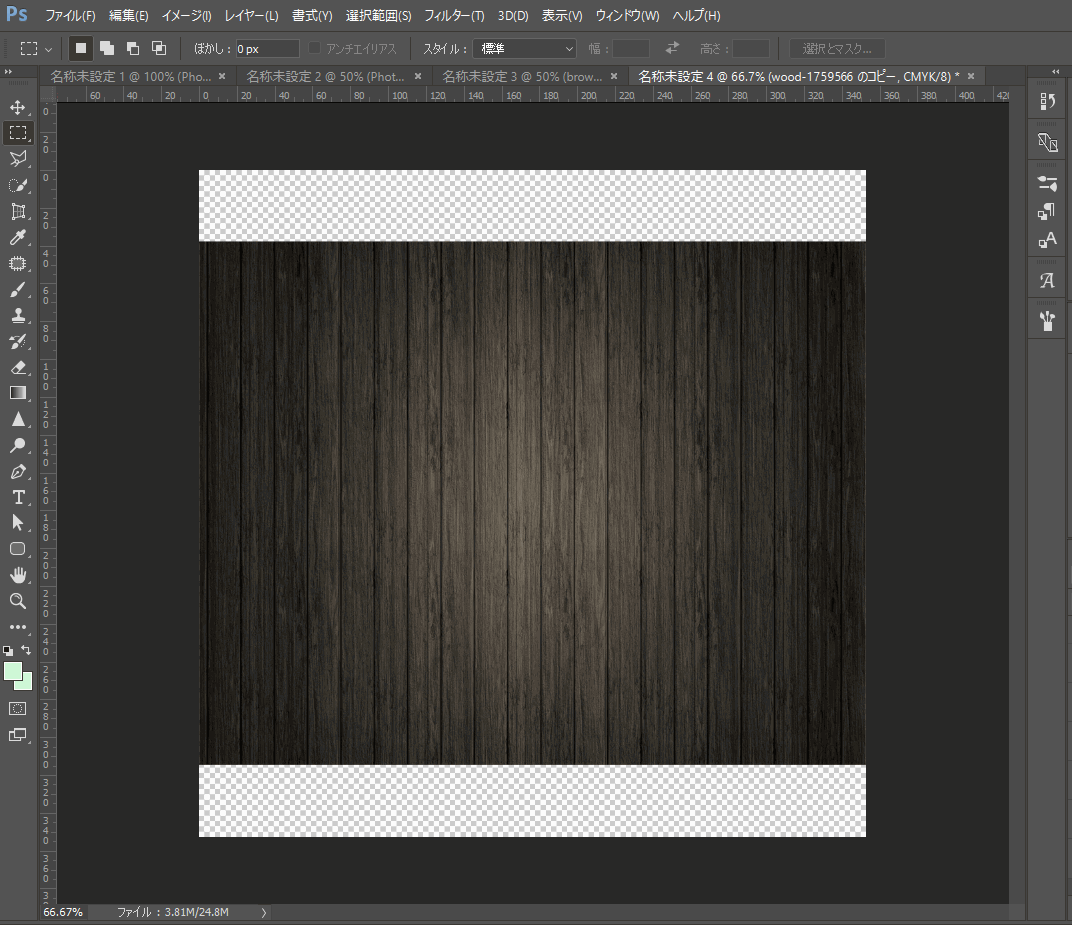Choose Subtract from Selection mode
This screenshot has height=925, width=1072.
(133, 48)
